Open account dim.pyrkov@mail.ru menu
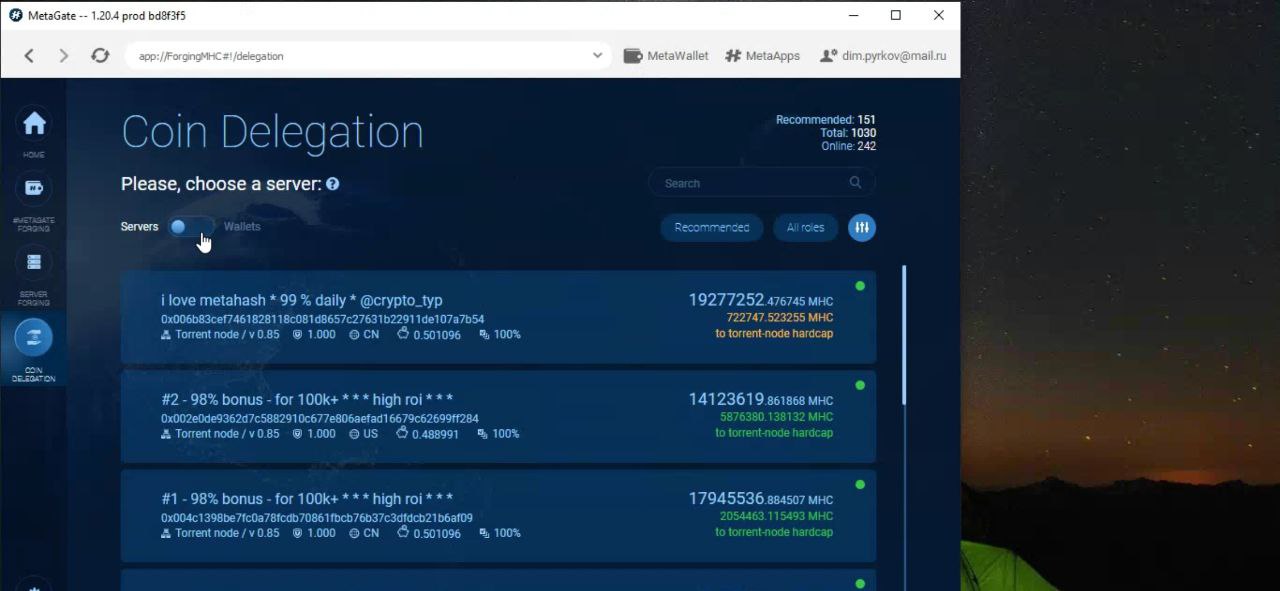Image resolution: width=1280 pixels, height=591 pixels. [882, 56]
